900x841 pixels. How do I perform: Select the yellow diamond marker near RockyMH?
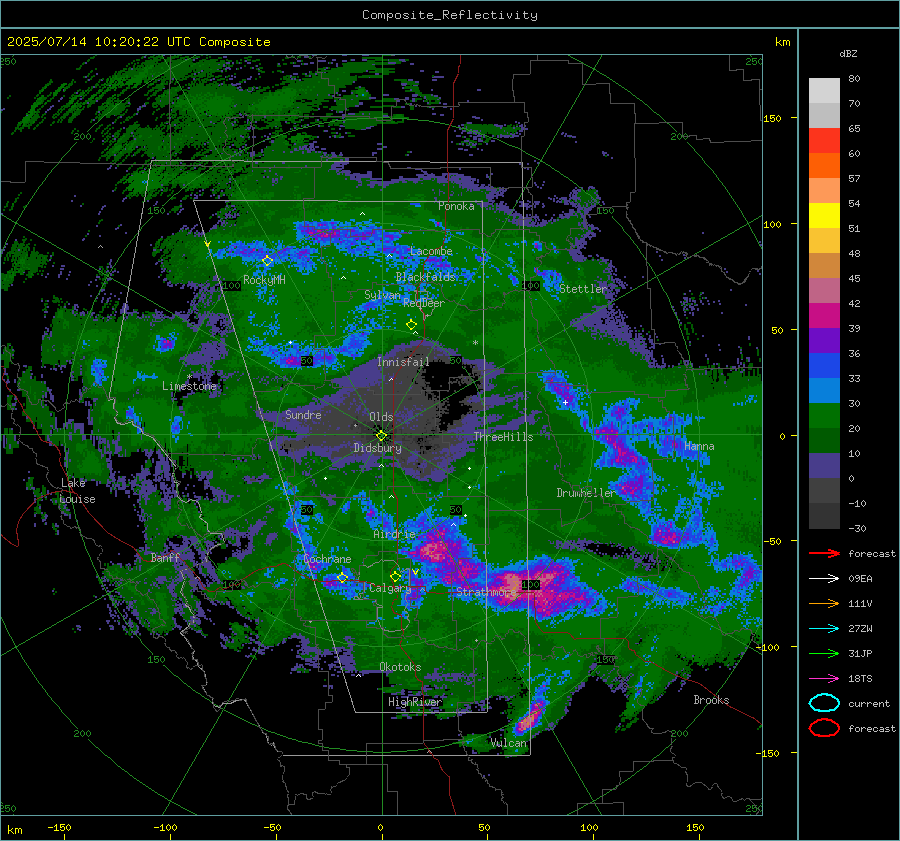[x=267, y=261]
